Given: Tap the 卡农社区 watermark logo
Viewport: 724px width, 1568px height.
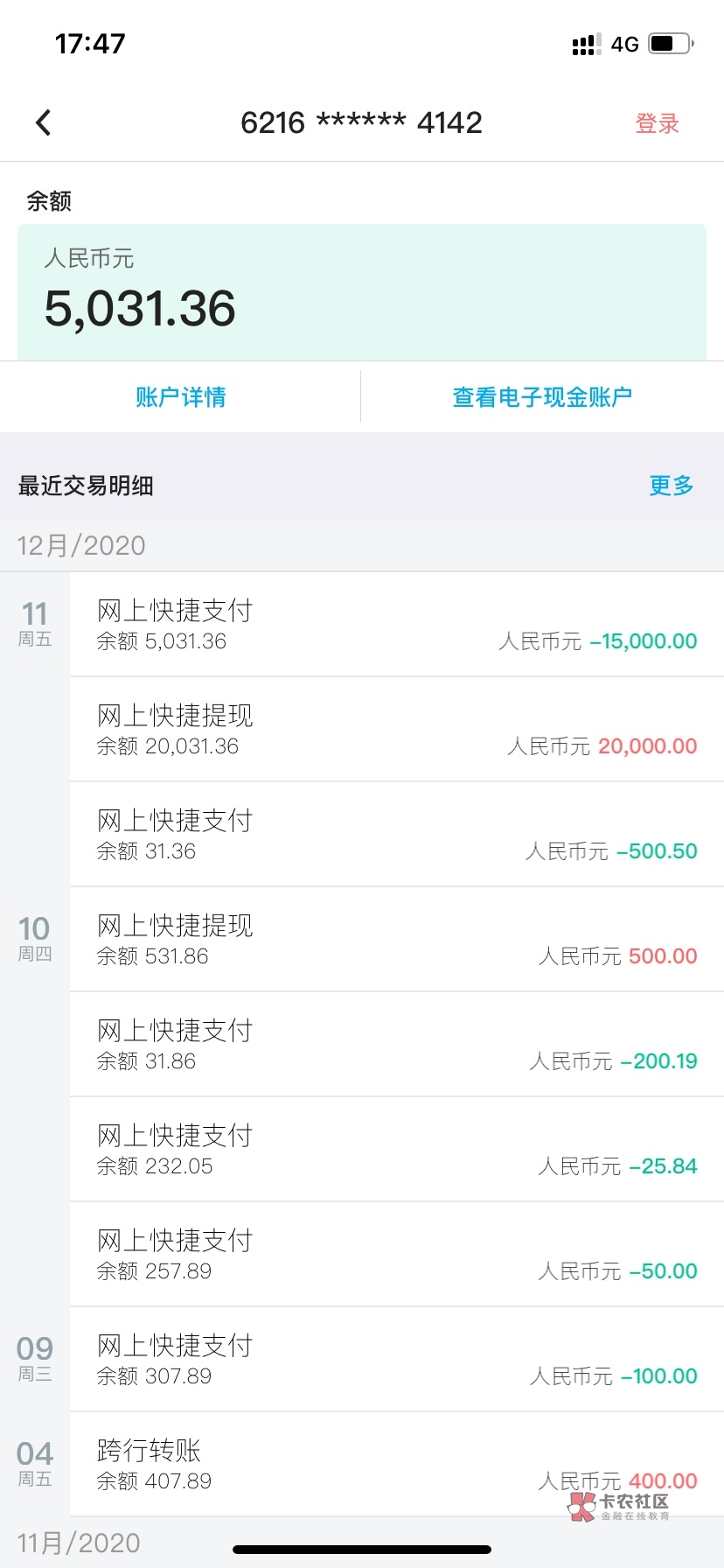Looking at the screenshot, I should (619, 1506).
